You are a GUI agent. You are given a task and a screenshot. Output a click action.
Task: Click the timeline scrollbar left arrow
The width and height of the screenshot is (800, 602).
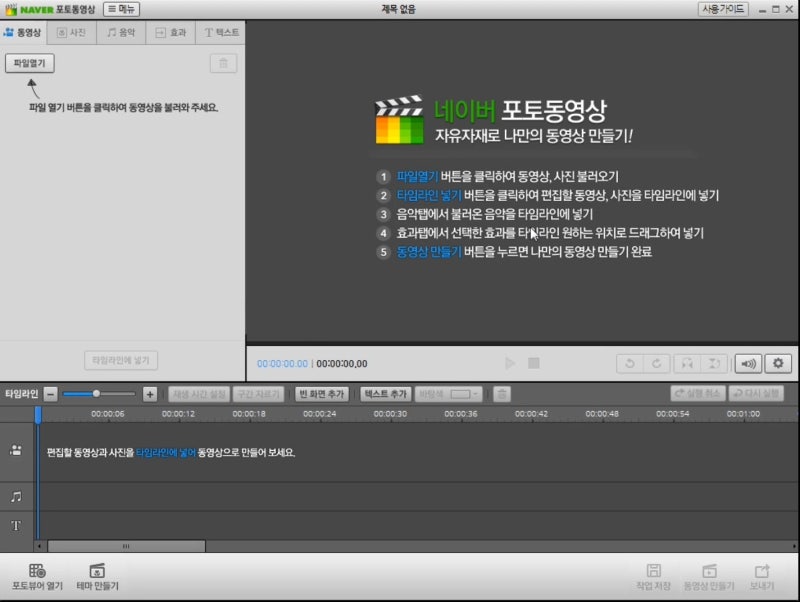coord(39,546)
